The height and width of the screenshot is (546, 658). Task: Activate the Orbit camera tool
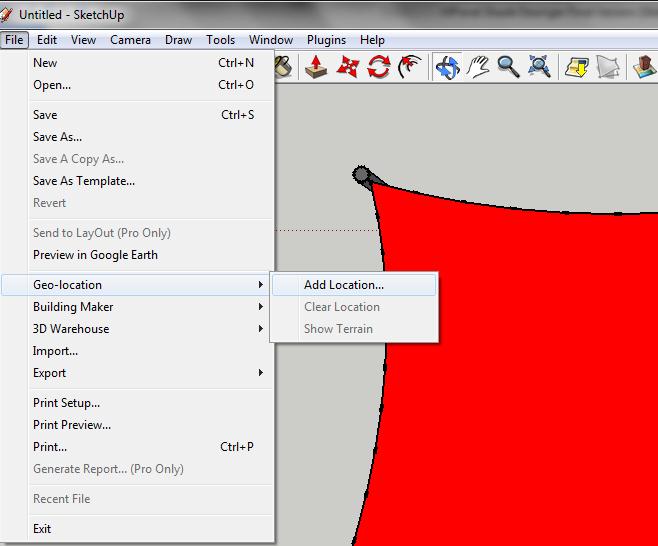(x=447, y=67)
